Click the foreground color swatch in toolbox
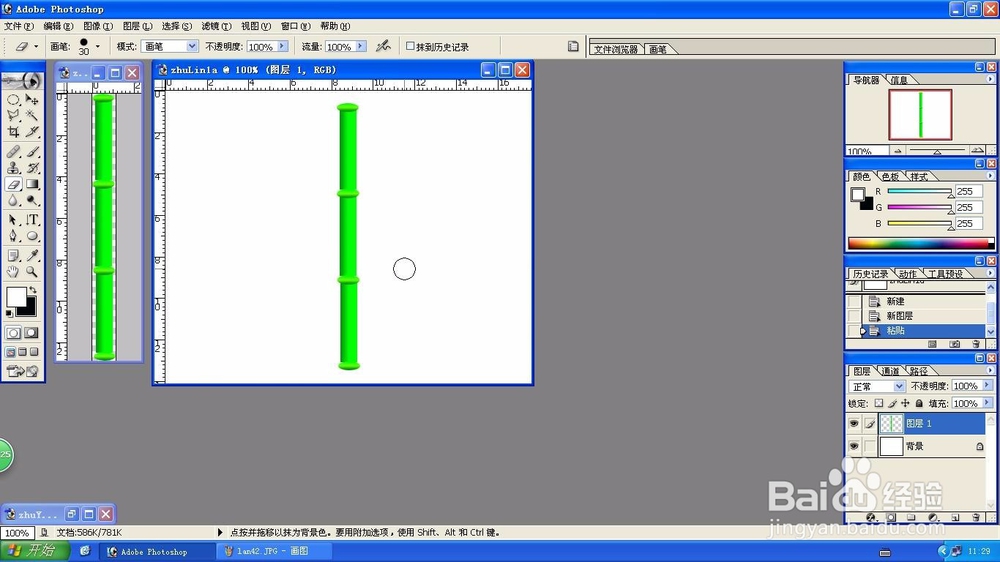The width and height of the screenshot is (1000, 562). (x=16, y=297)
